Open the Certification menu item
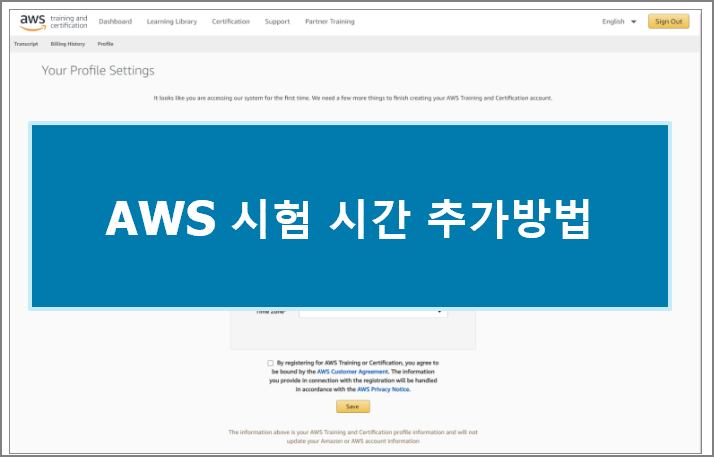Viewport: 714px width, 457px height. pos(231,21)
